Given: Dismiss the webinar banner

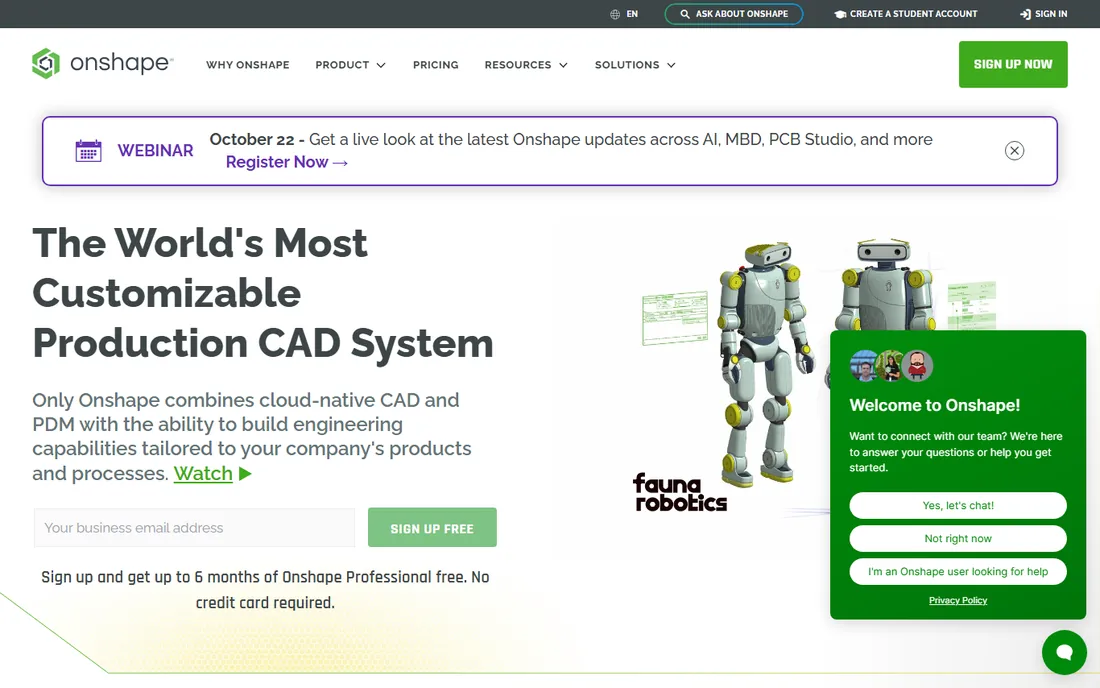Looking at the screenshot, I should [1014, 151].
